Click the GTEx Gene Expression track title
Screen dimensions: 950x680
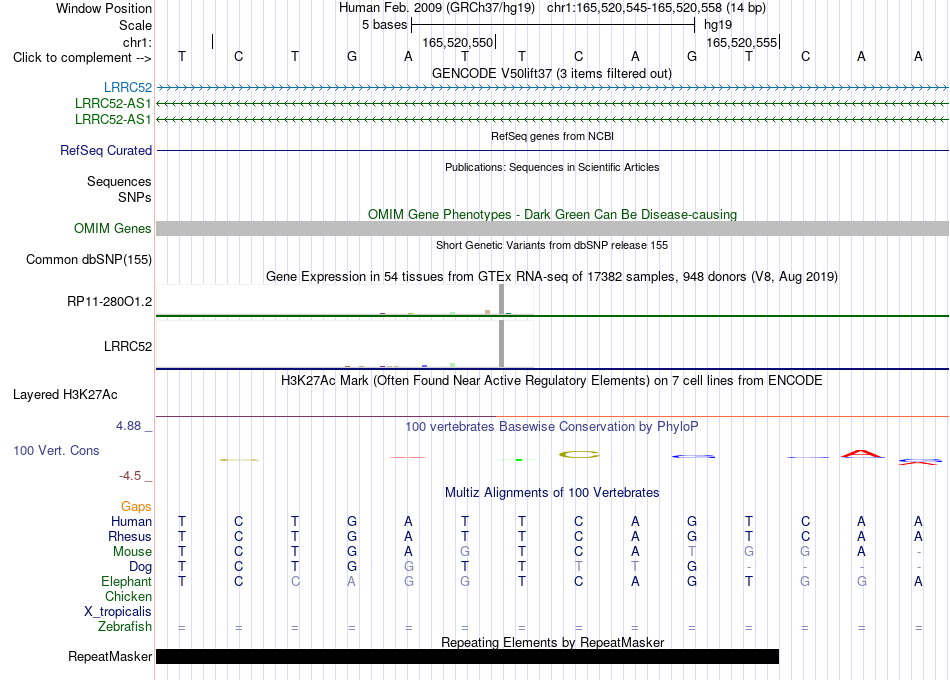[x=552, y=277]
